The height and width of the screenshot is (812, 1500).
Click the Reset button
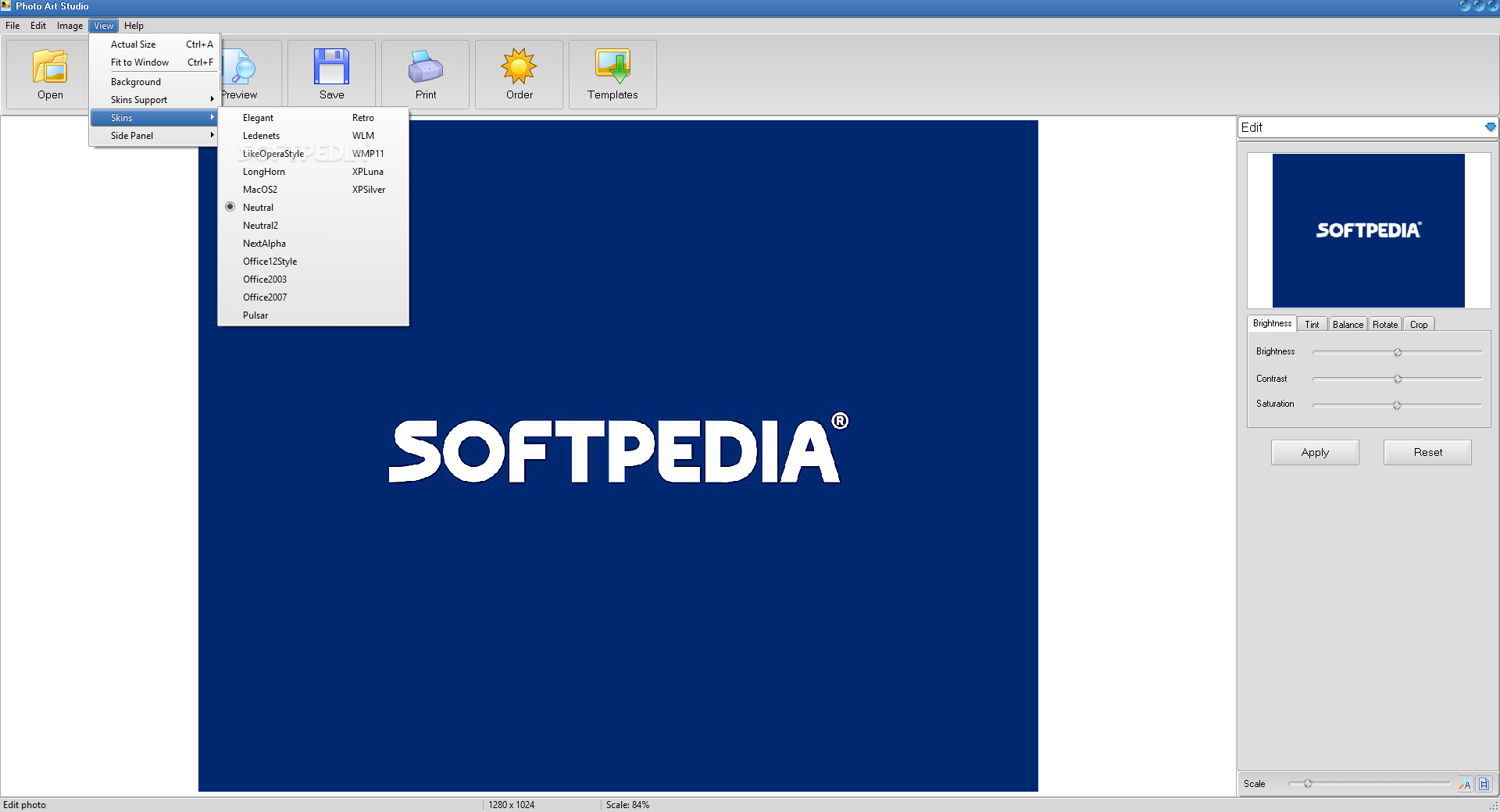point(1427,452)
